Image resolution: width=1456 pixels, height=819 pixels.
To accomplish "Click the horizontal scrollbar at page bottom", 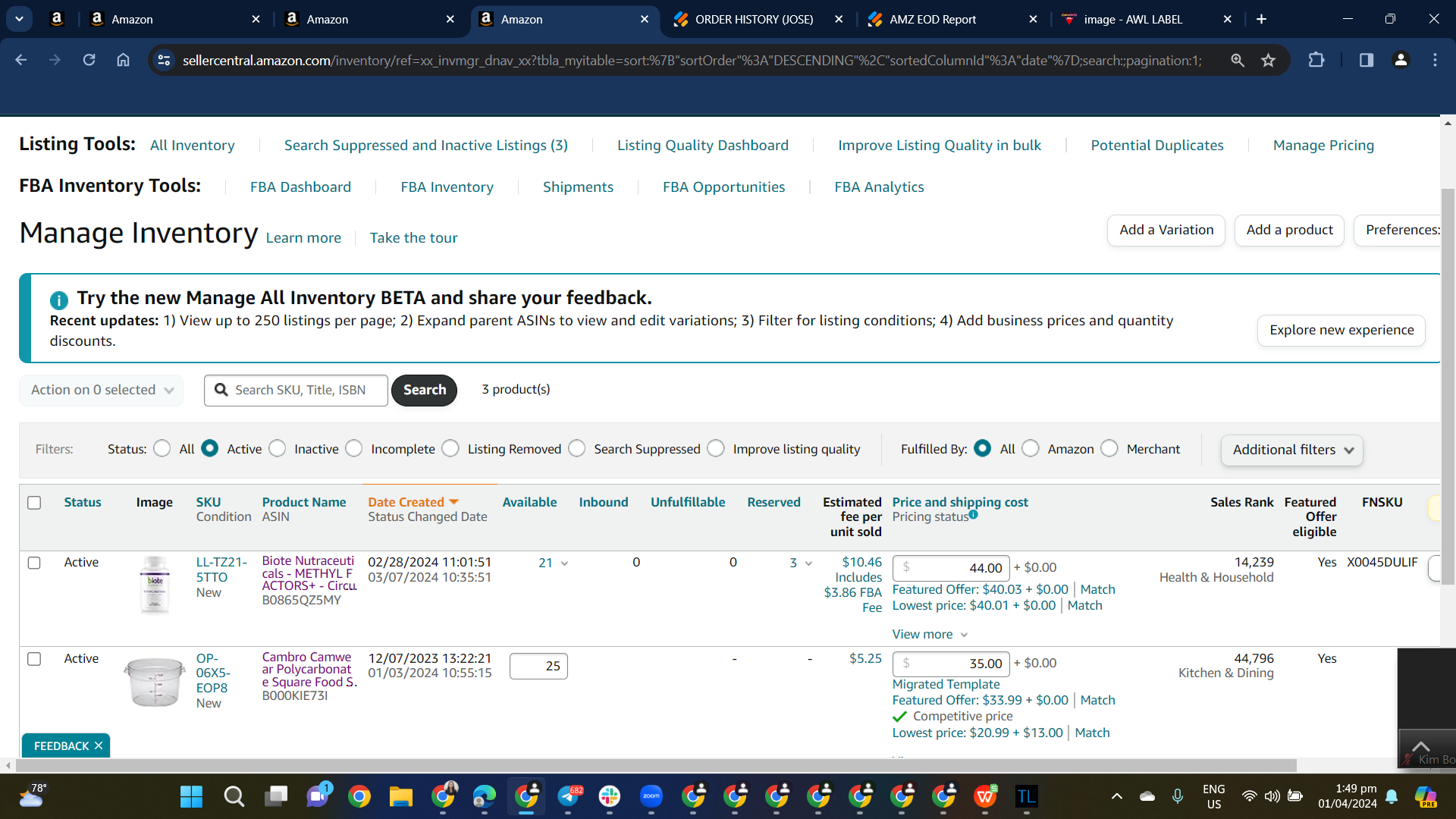I will pos(655,765).
